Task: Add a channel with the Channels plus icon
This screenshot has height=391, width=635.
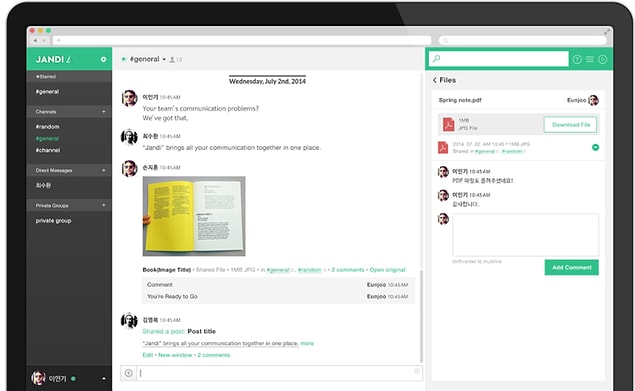Action: pyautogui.click(x=104, y=111)
